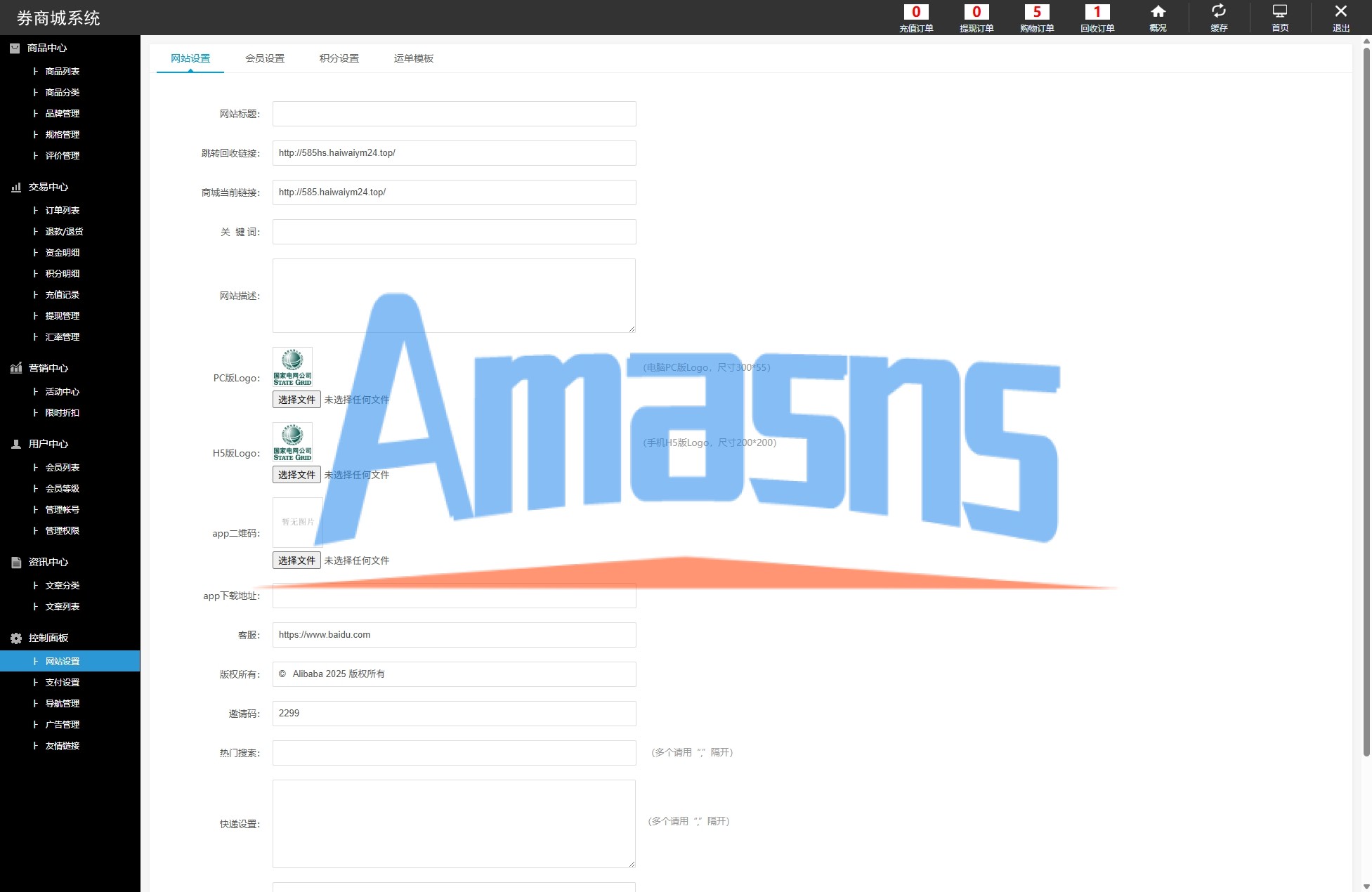Open the 提现订单 counter badge
This screenshot has width=1372, height=892.
pyautogui.click(x=976, y=12)
